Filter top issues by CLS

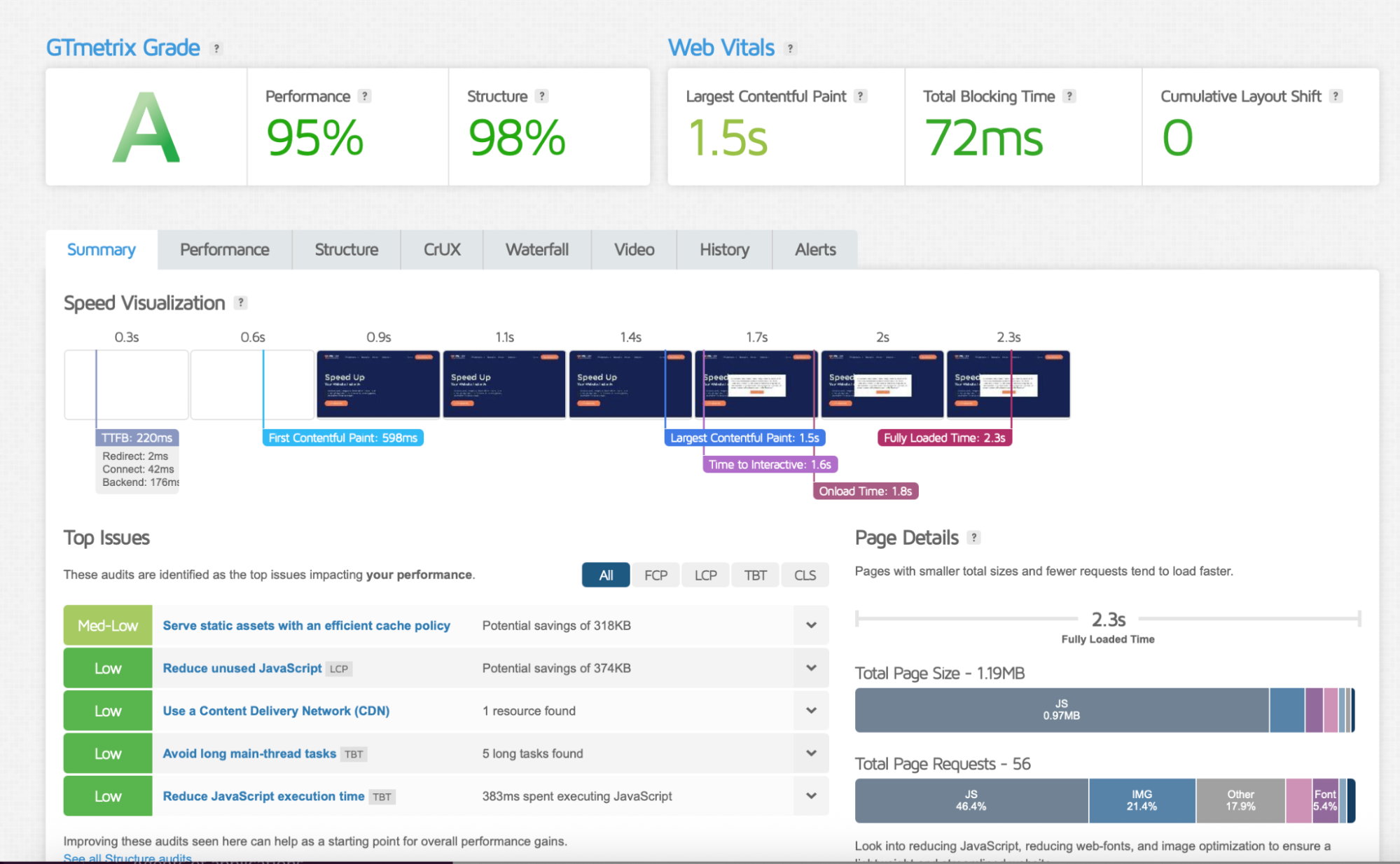click(805, 575)
